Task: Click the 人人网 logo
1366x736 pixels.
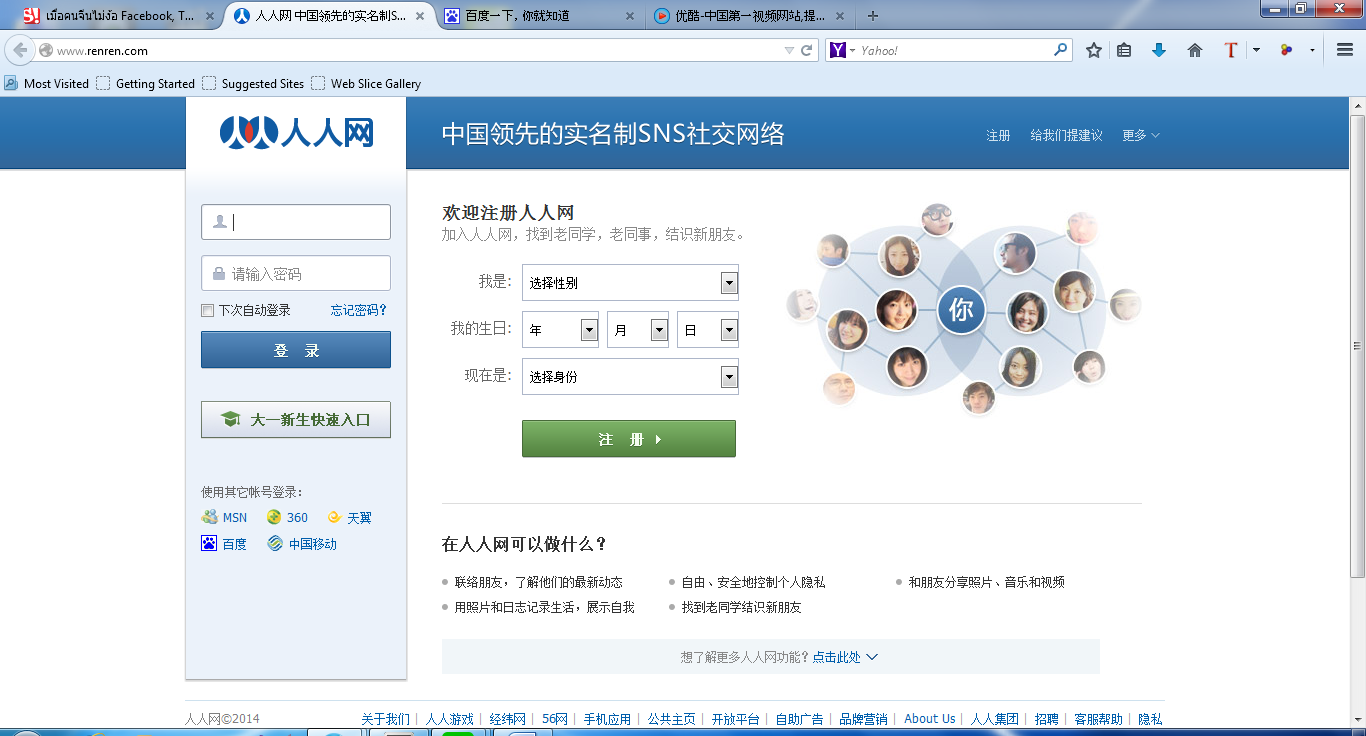Action: click(x=296, y=133)
